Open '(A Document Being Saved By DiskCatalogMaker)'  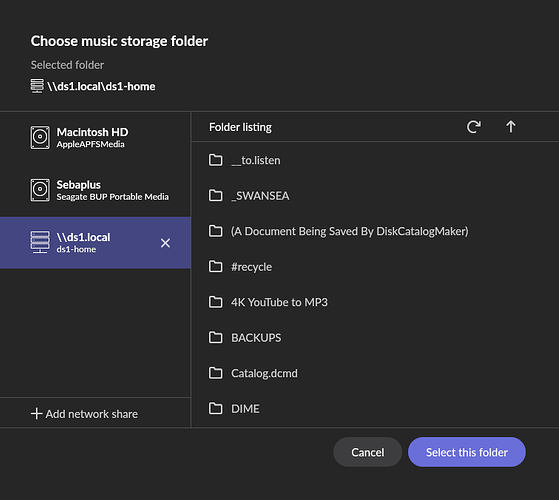(350, 231)
